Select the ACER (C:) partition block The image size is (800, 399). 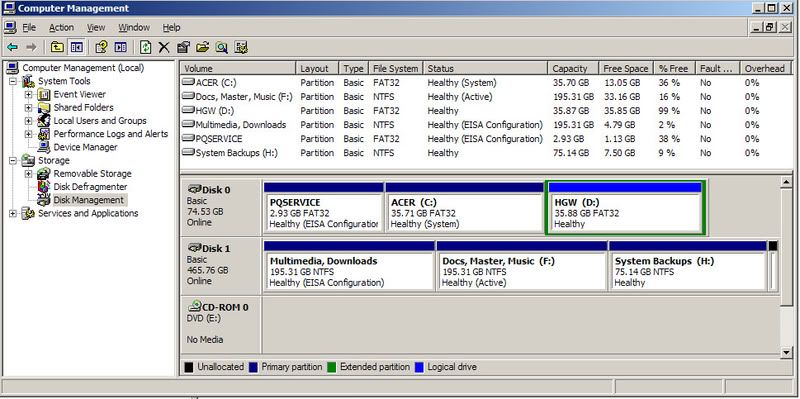464,208
